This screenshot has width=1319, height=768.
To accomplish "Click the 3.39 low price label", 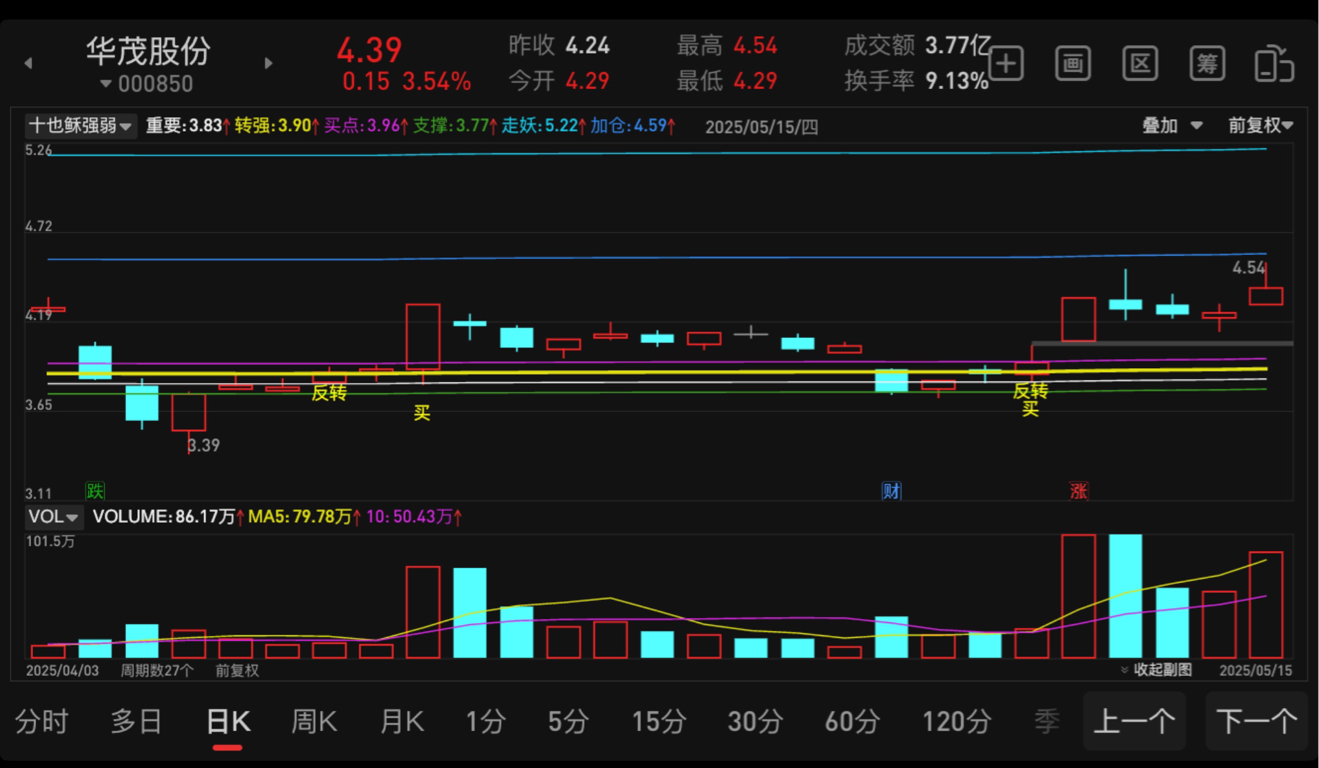I will coord(204,446).
